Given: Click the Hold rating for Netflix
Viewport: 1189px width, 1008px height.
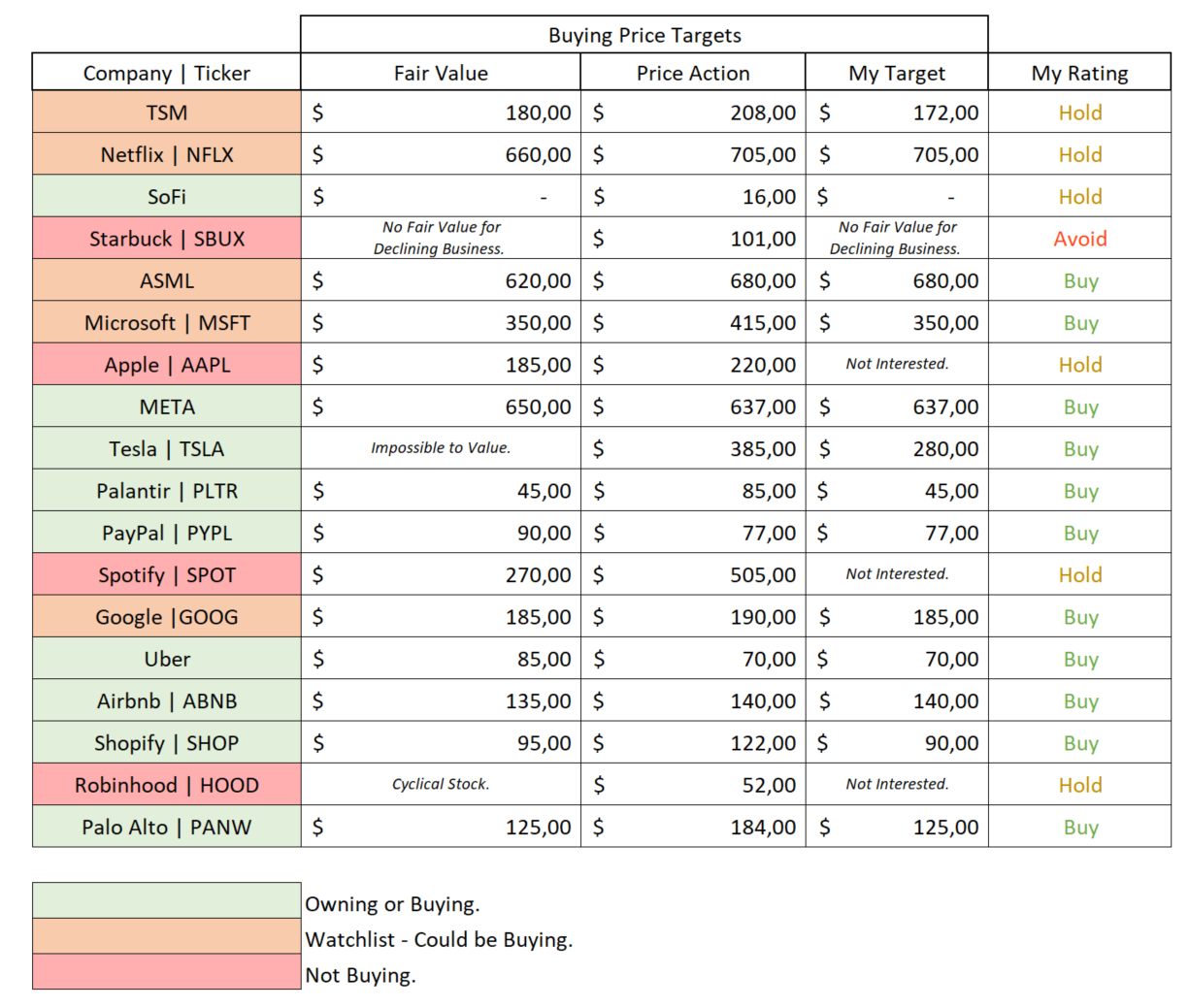Looking at the screenshot, I should pos(1079,154).
